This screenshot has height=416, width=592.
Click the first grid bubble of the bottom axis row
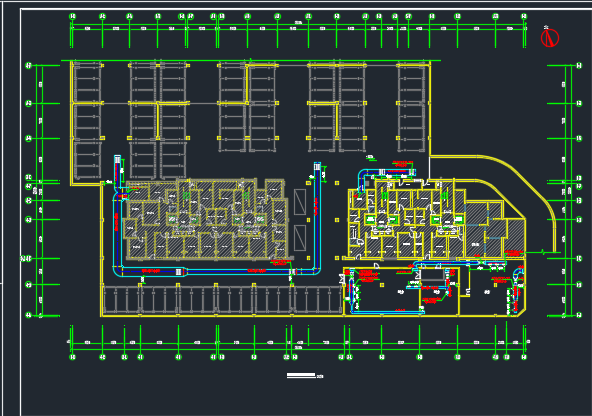pyautogui.click(x=72, y=357)
